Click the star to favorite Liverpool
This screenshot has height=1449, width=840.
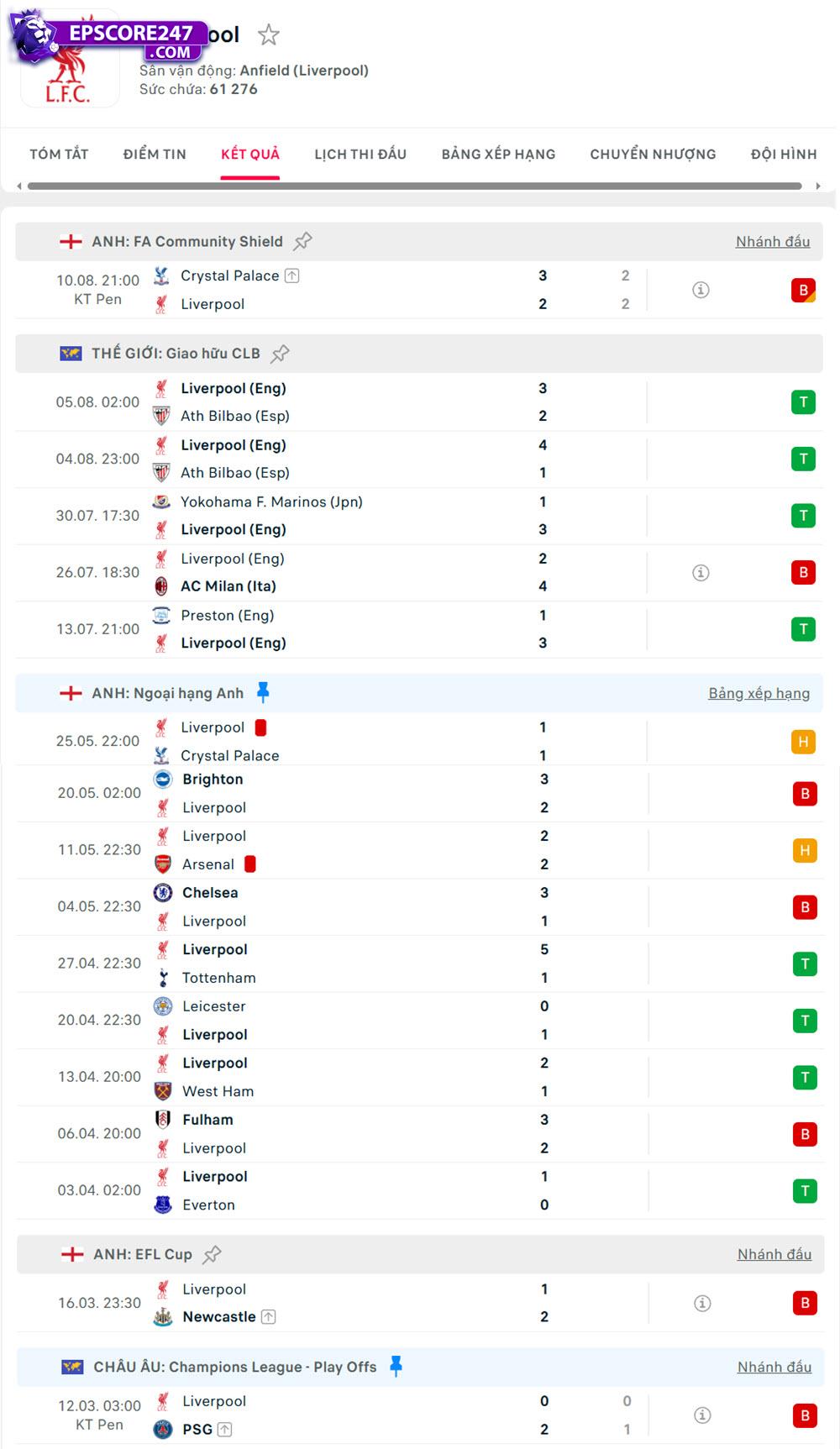pyautogui.click(x=268, y=35)
